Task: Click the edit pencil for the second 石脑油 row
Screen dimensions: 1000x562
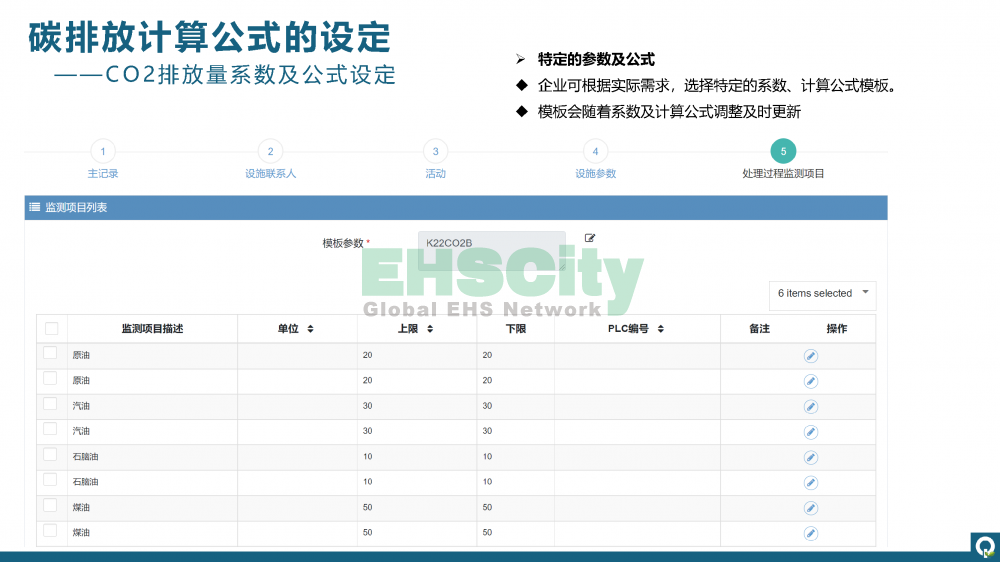Action: [811, 482]
